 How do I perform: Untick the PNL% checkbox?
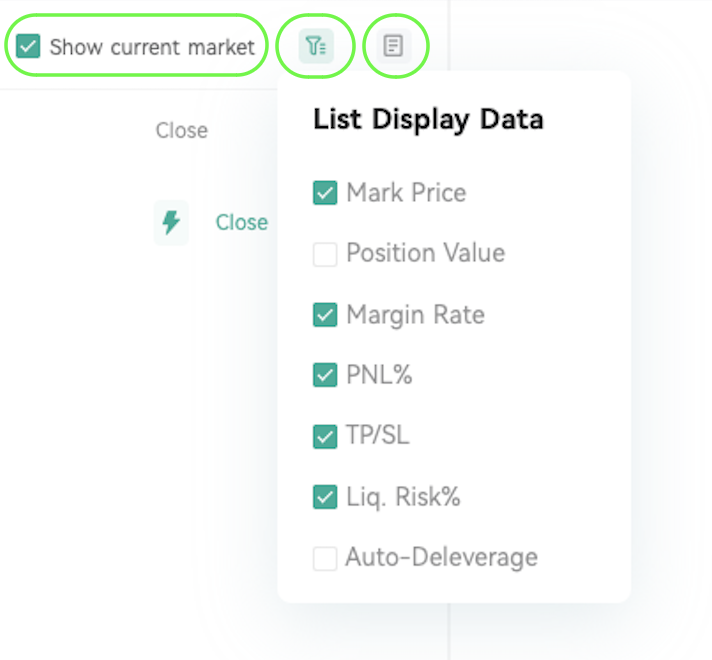click(x=325, y=375)
